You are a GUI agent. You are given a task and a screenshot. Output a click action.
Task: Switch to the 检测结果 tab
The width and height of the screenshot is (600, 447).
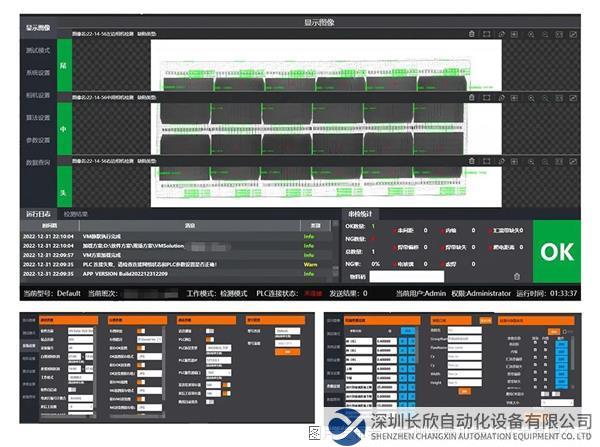tap(76, 214)
